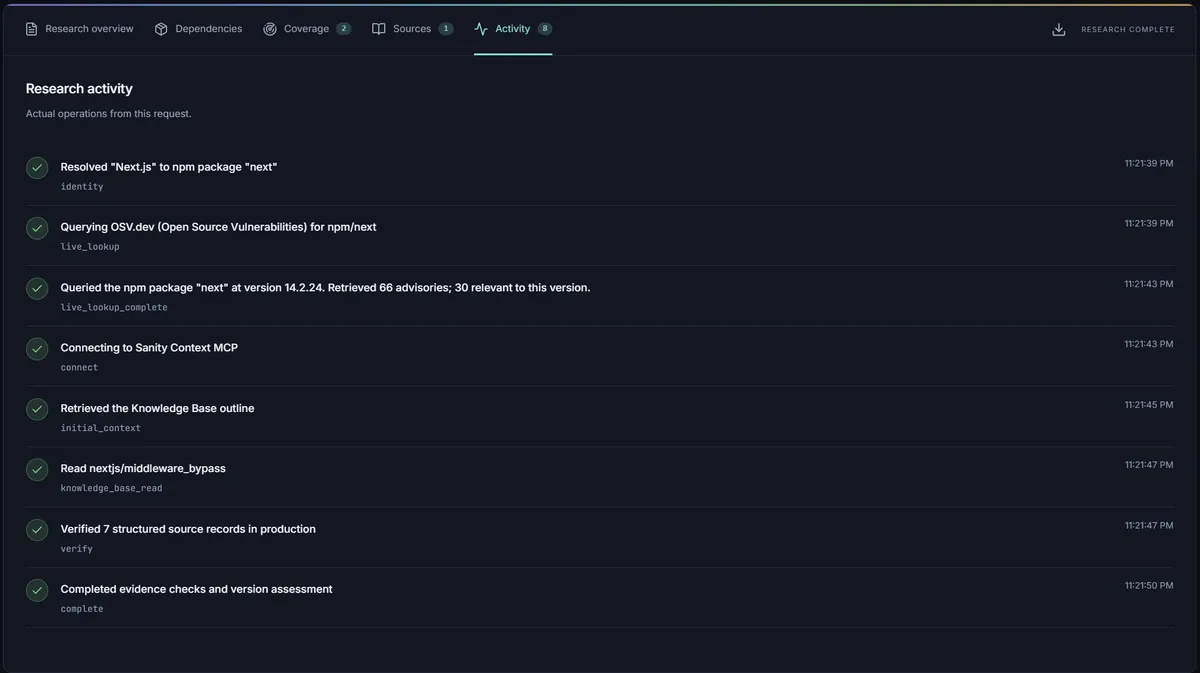Click the 'Connecting to Sanity Context MCP' text

(x=149, y=348)
